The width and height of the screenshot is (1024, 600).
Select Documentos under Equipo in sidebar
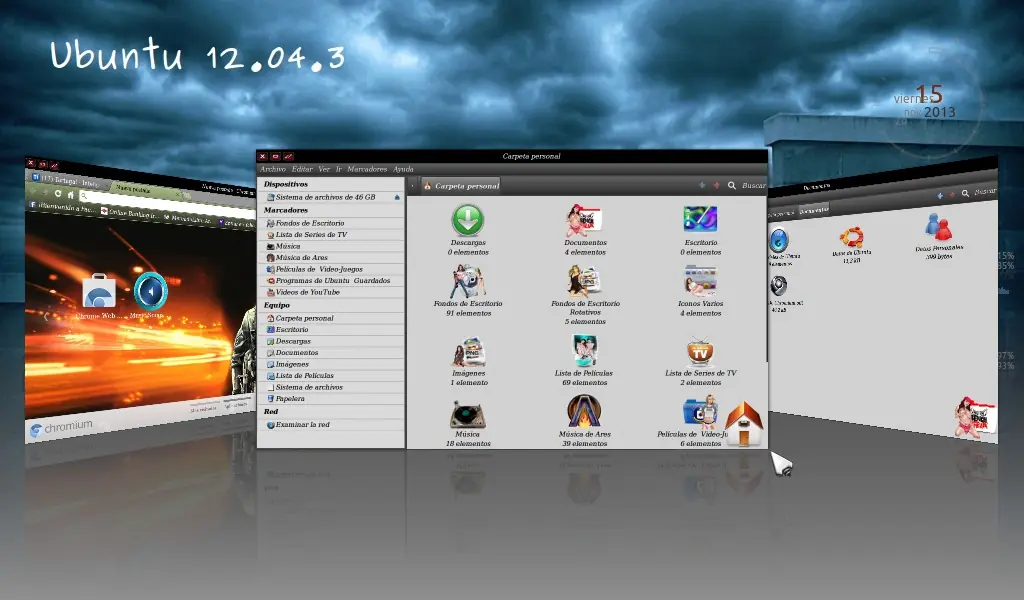[x=330, y=353]
